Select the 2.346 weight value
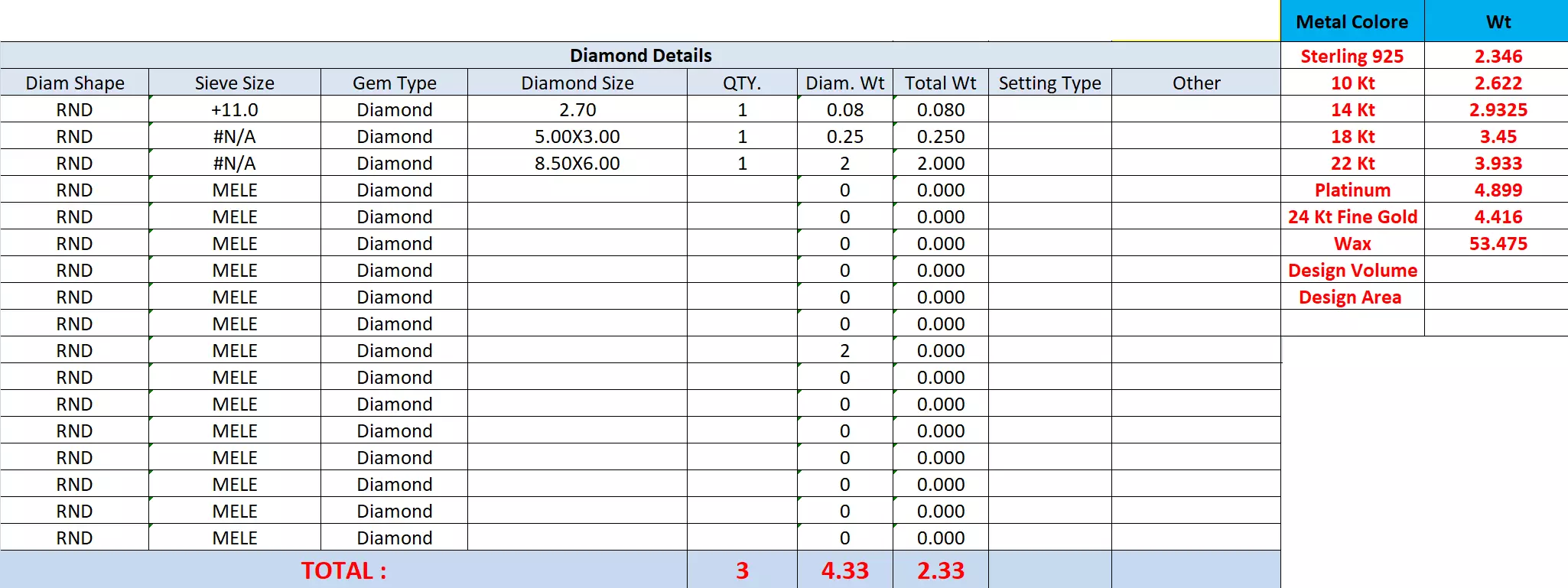This screenshot has height=588, width=1568. pyautogui.click(x=1497, y=56)
